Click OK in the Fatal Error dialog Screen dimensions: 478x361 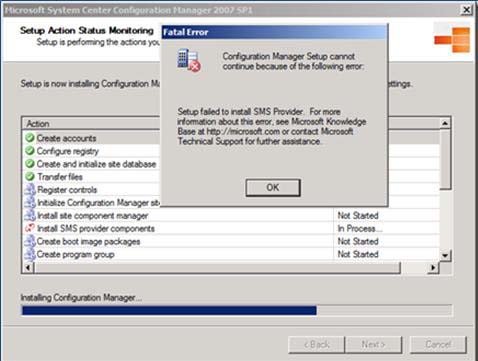pos(273,188)
